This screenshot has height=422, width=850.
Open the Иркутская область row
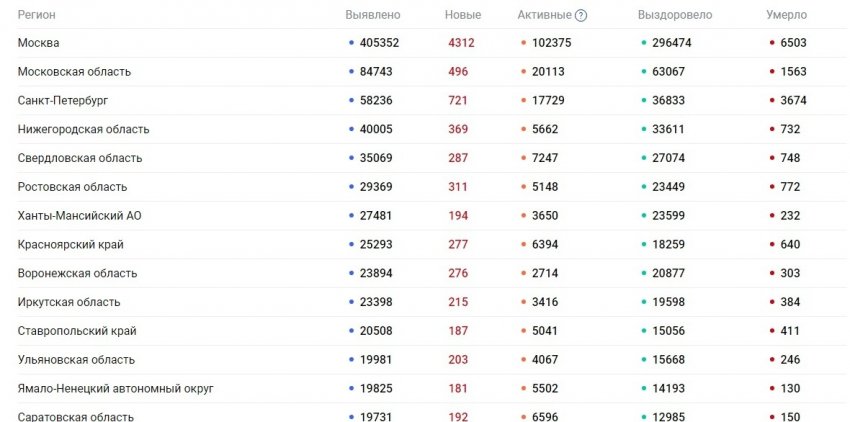pos(69,302)
